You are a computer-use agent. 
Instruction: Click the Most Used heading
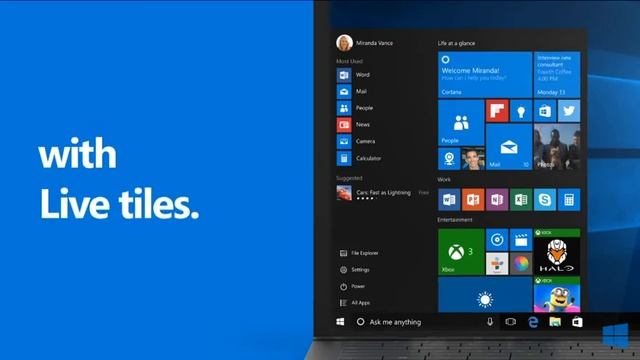(x=349, y=61)
